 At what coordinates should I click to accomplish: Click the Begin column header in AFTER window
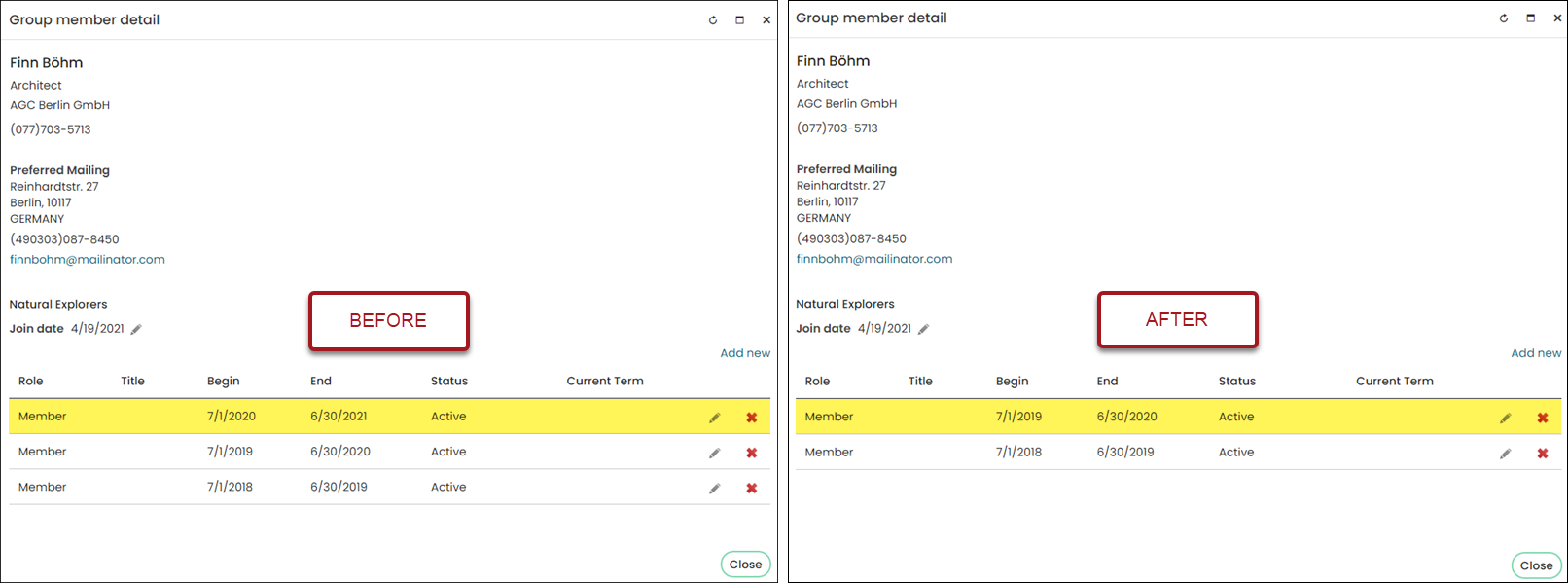point(1013,382)
